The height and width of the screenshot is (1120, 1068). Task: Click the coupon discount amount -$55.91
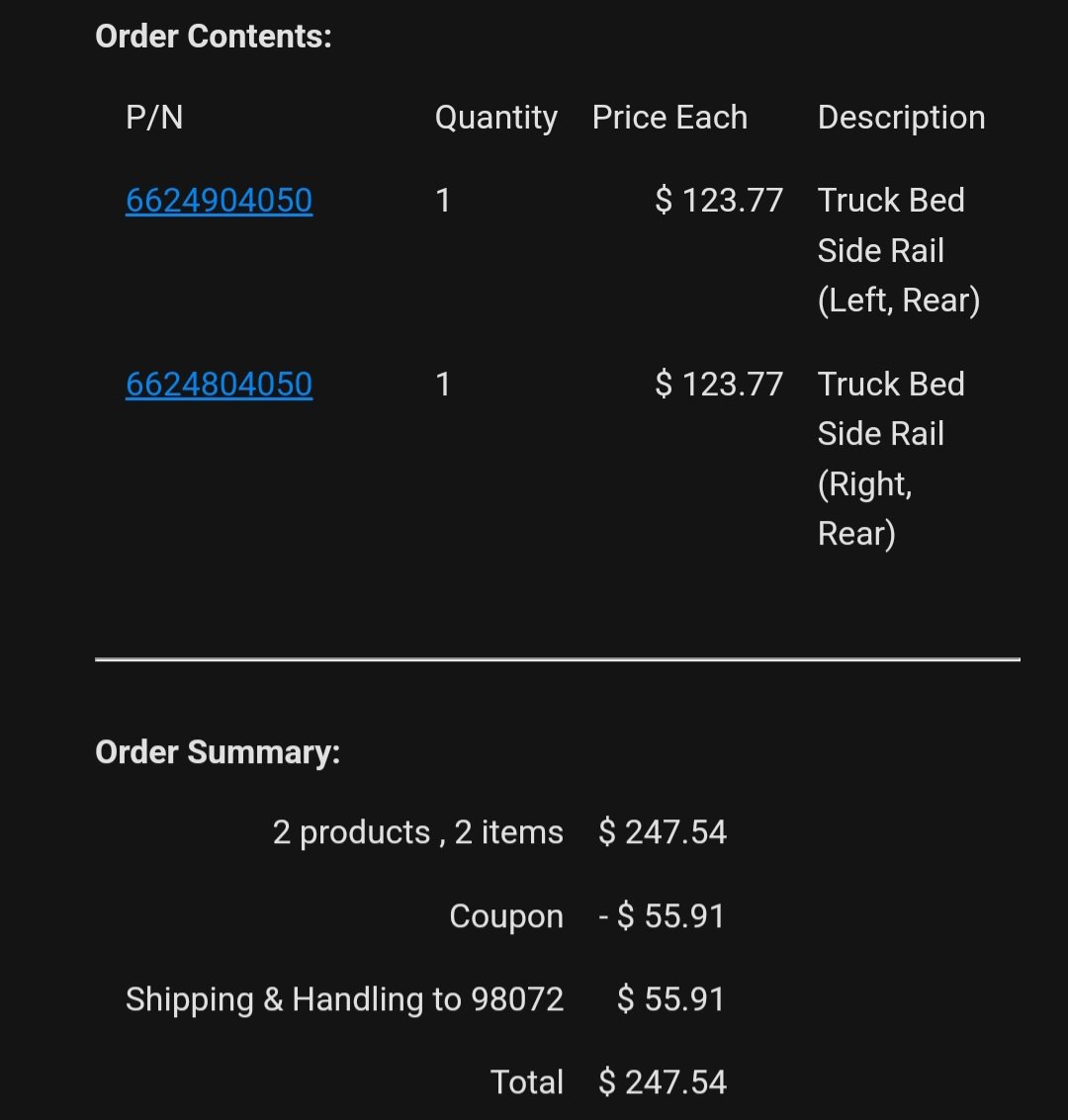(662, 915)
